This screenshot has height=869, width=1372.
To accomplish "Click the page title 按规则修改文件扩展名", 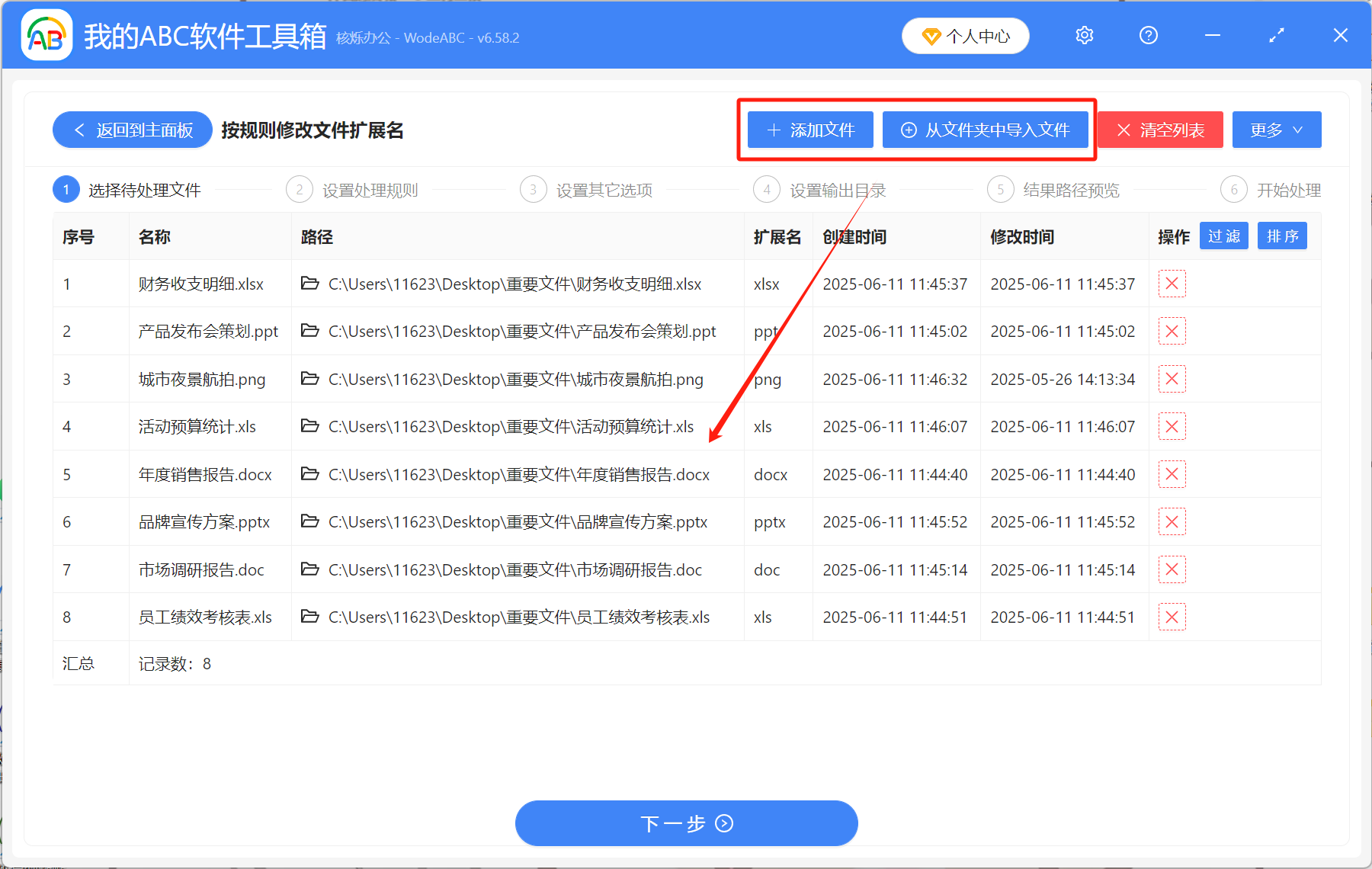I will pos(313,130).
